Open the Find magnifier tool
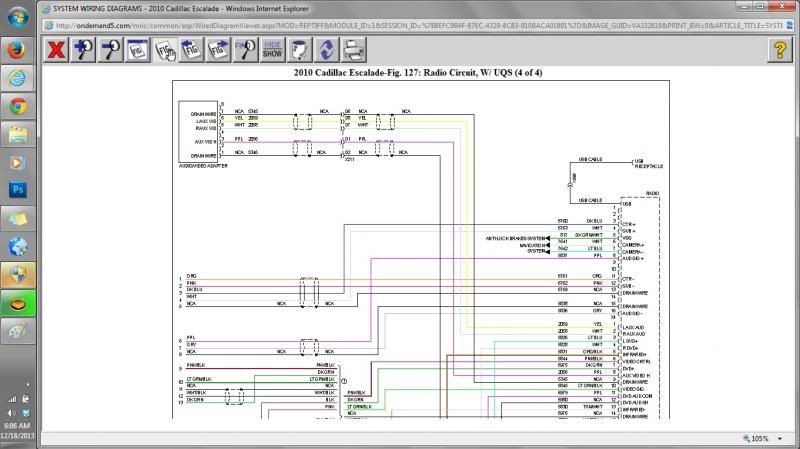 tap(245, 50)
